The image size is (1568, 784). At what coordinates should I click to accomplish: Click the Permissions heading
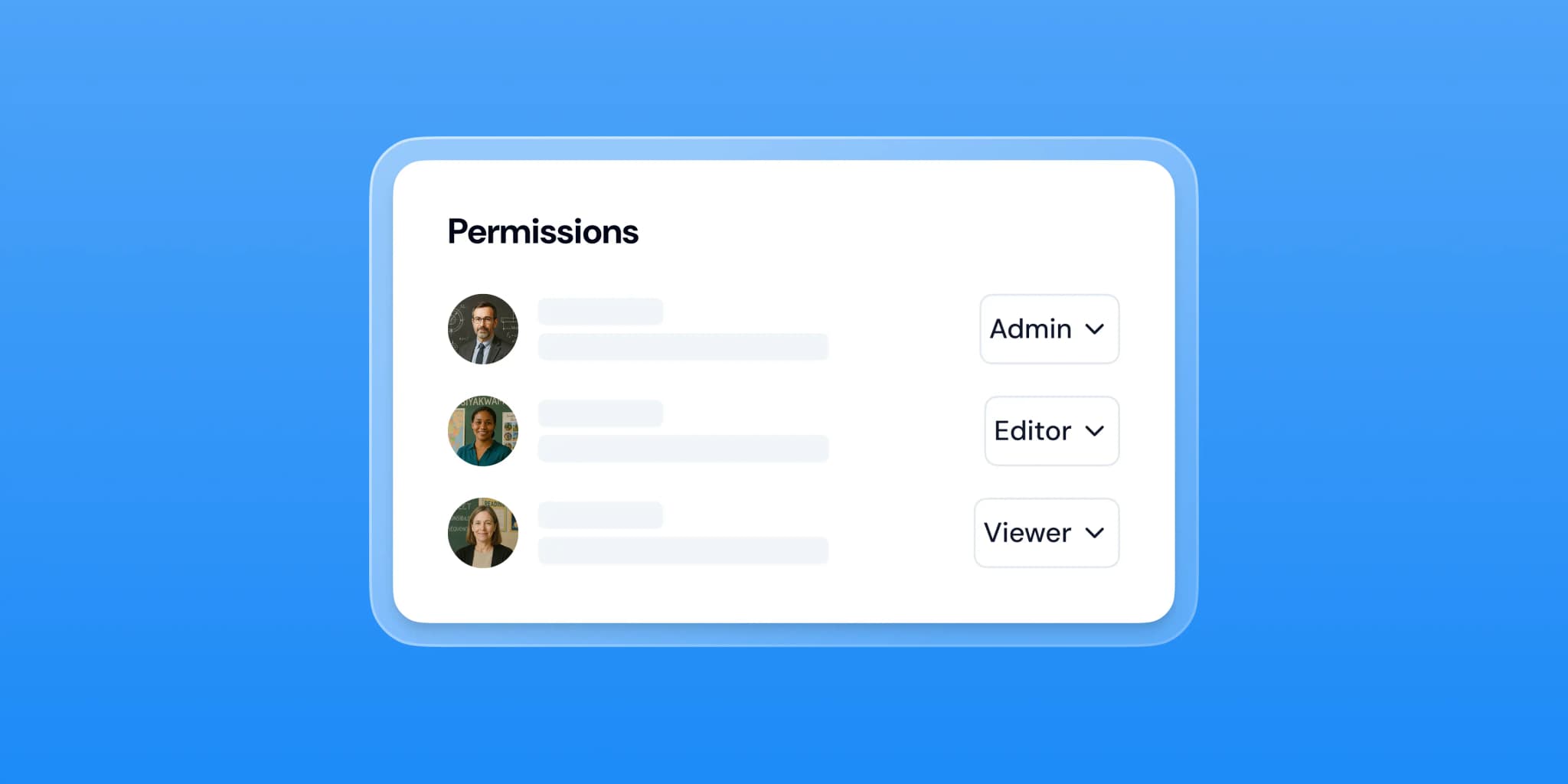pyautogui.click(x=542, y=232)
